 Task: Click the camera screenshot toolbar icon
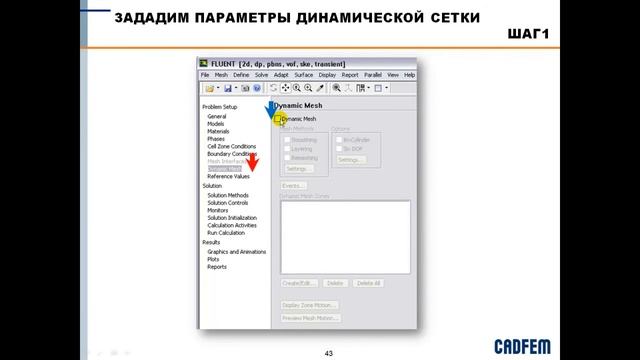[245, 88]
